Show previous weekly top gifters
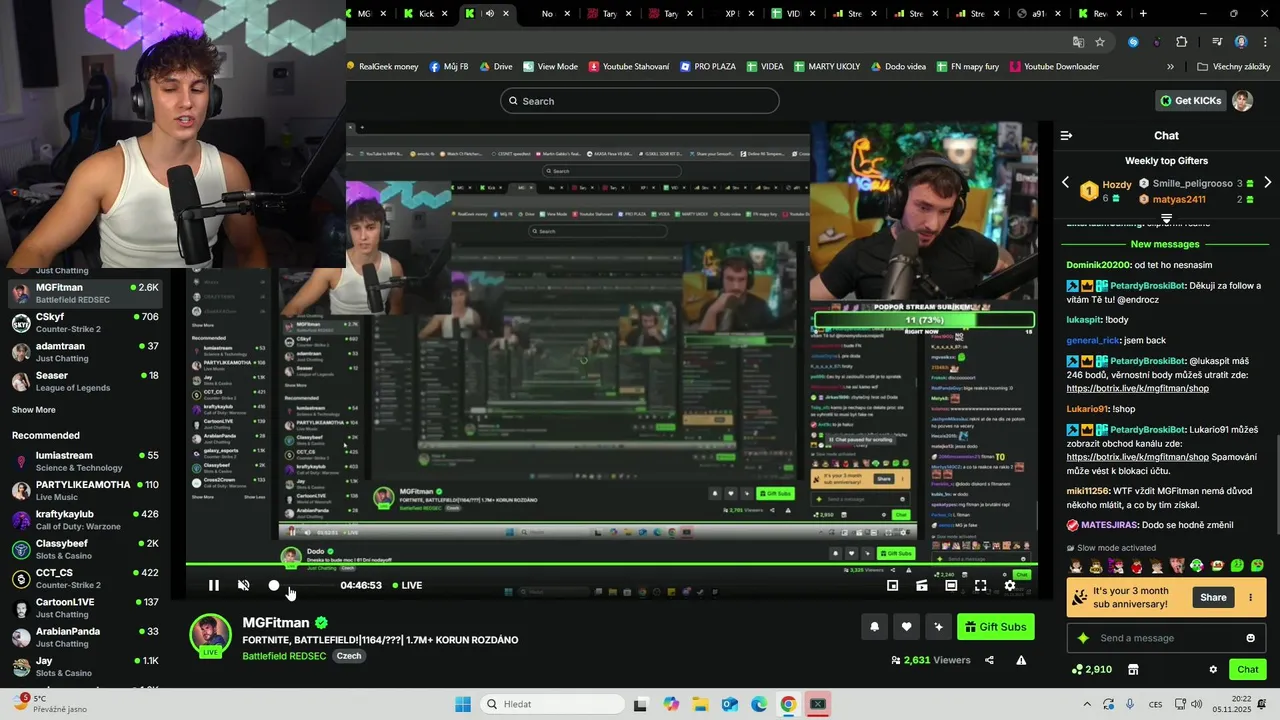Image resolution: width=1280 pixels, height=720 pixels. tap(1065, 183)
